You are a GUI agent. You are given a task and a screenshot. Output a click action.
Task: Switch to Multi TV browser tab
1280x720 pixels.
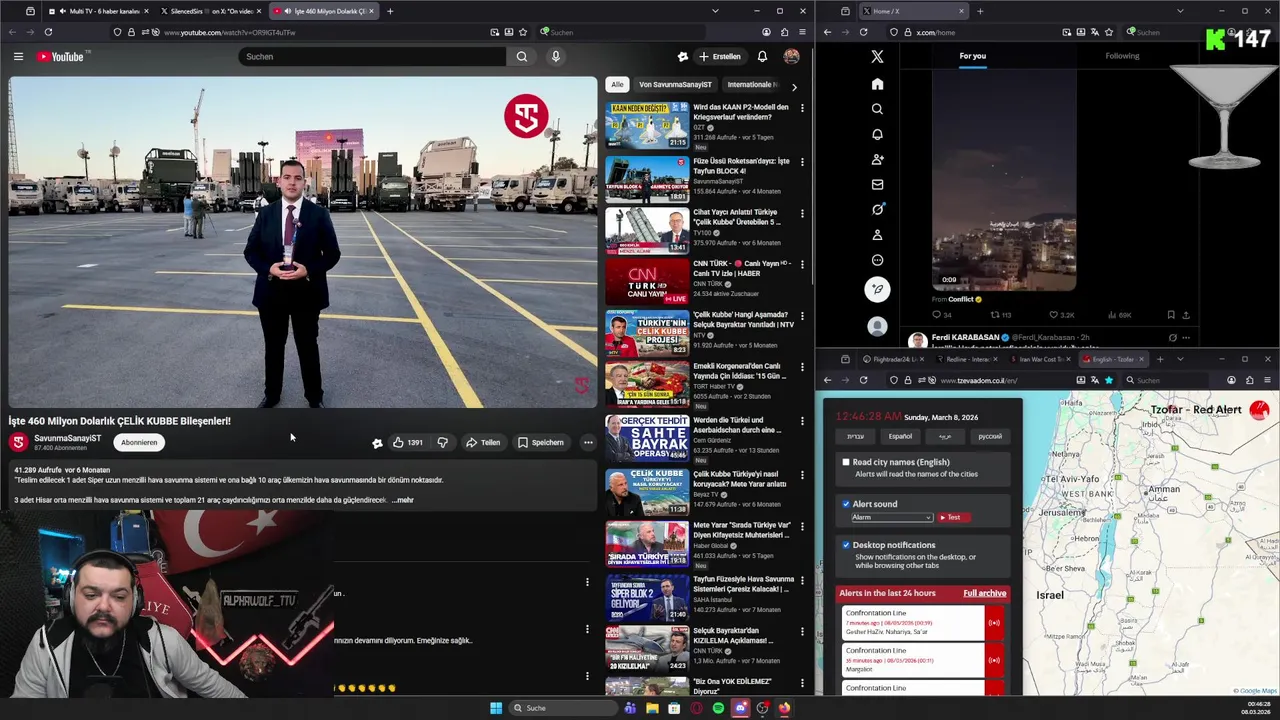tap(100, 11)
